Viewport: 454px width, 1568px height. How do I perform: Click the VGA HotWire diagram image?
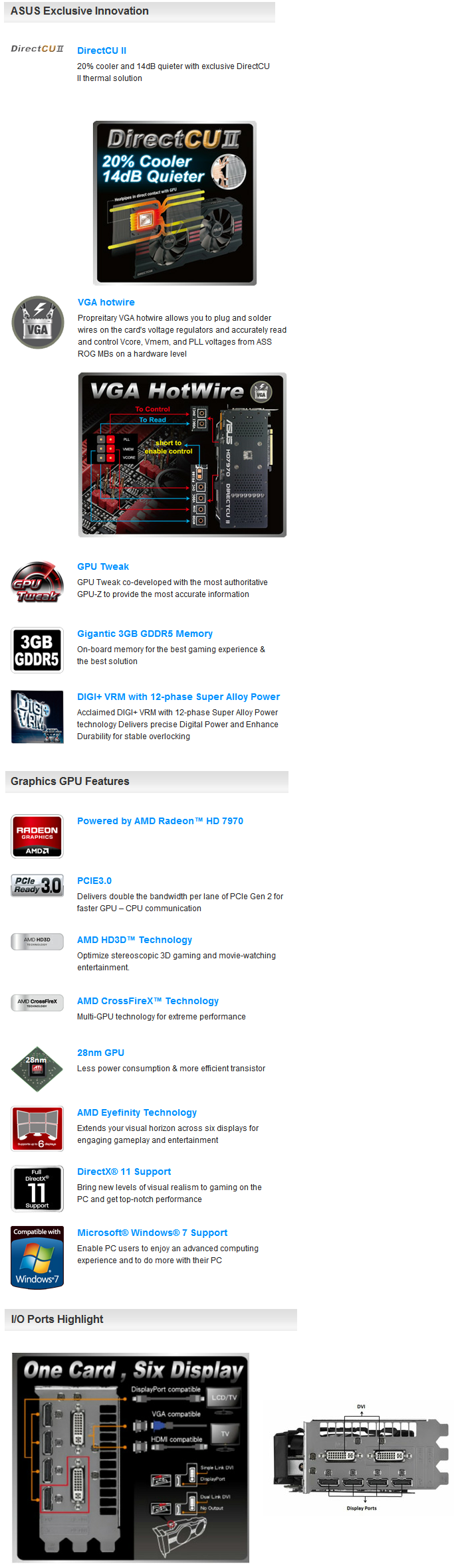point(182,455)
